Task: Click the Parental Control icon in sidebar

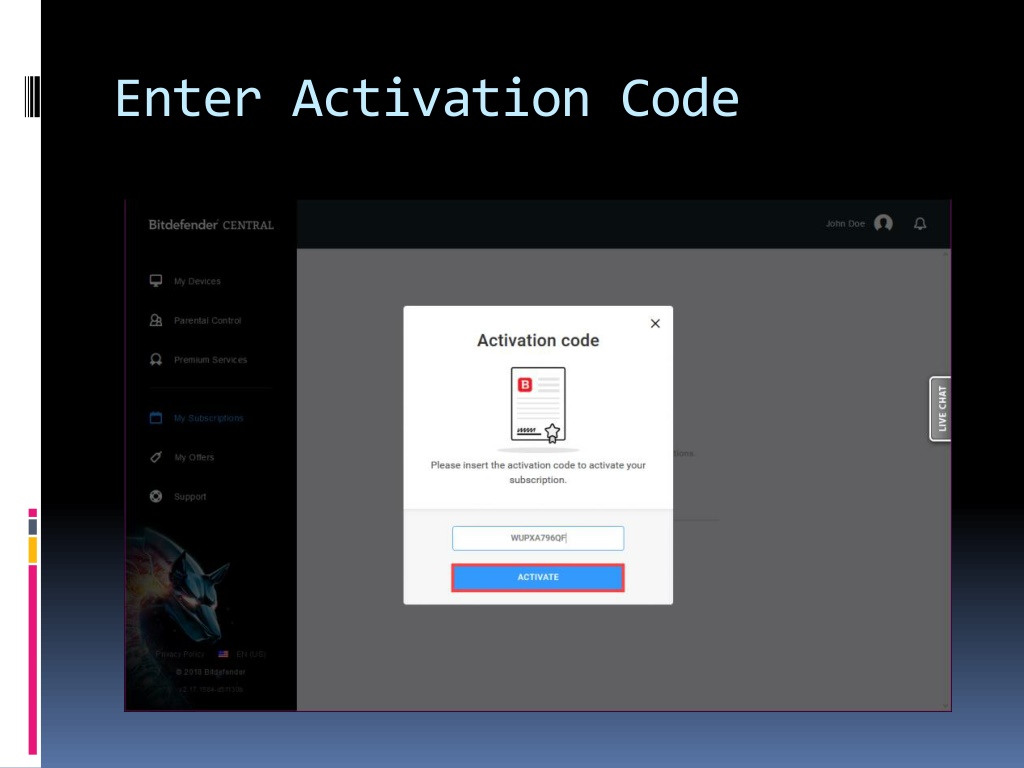Action: coord(155,320)
